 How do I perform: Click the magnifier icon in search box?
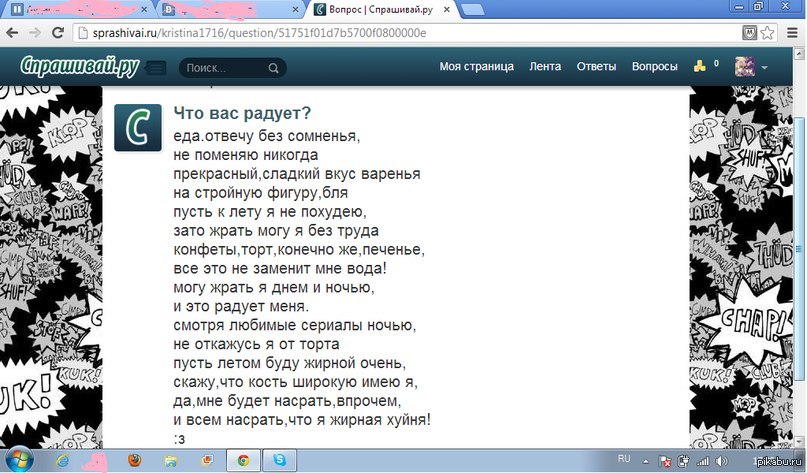click(273, 69)
